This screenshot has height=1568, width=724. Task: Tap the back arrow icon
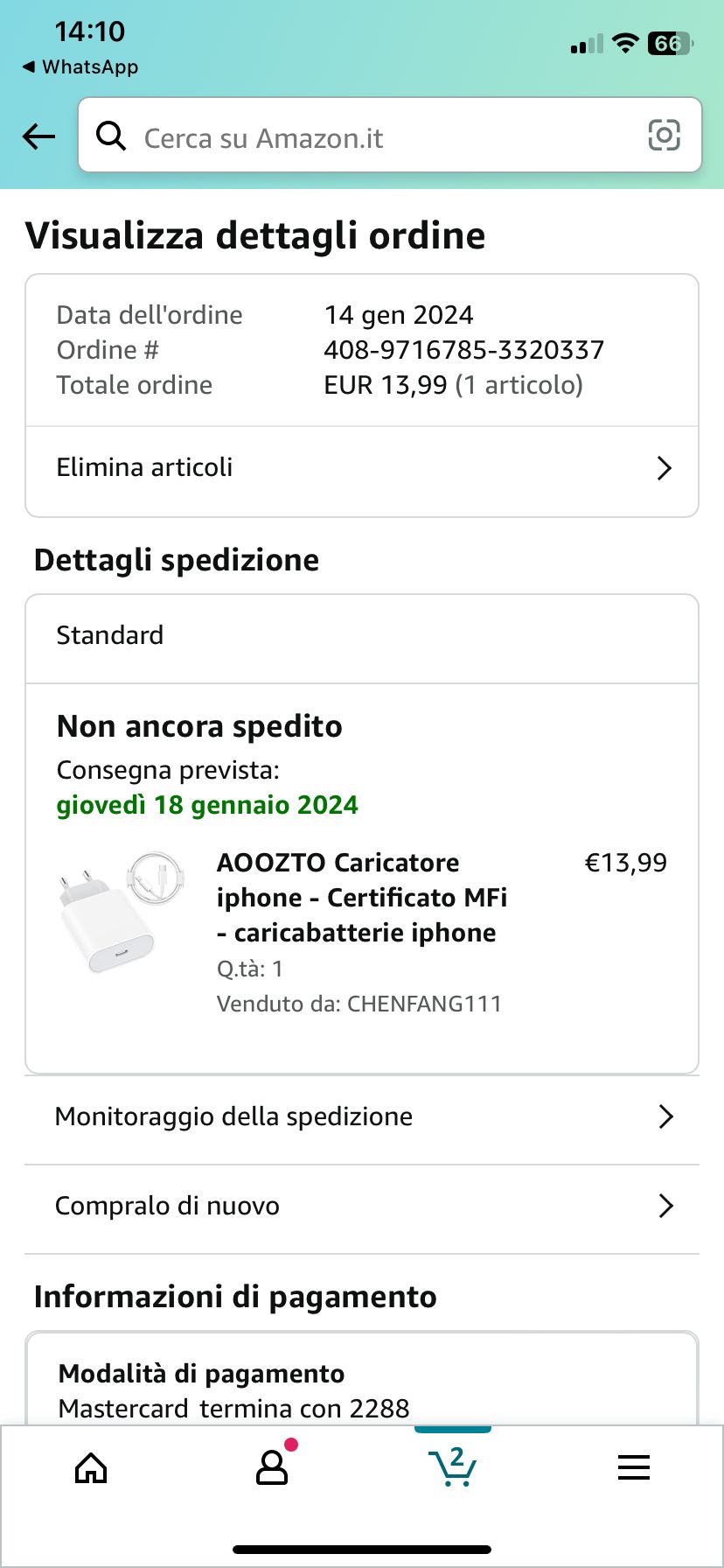tap(39, 136)
